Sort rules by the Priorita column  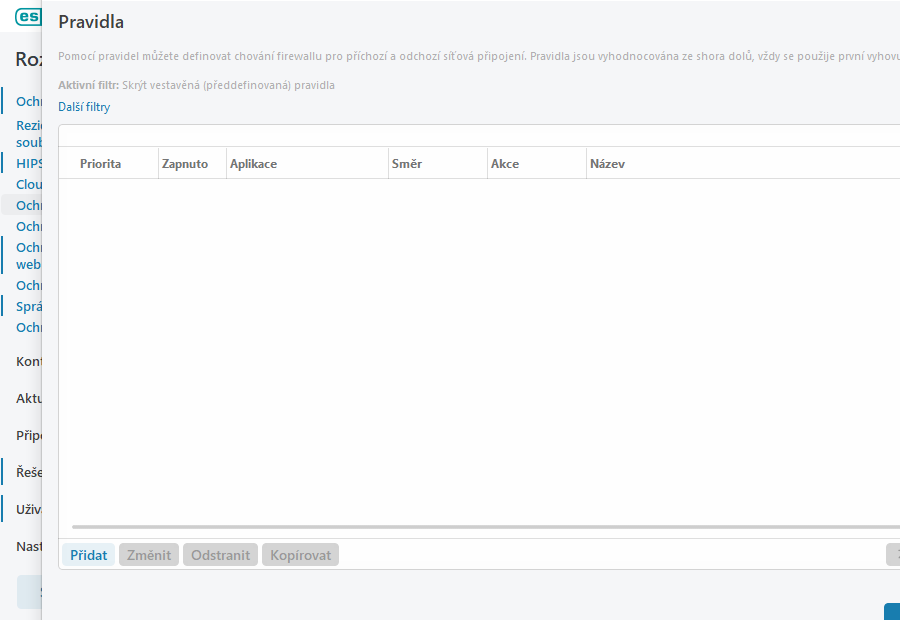[x=103, y=162]
